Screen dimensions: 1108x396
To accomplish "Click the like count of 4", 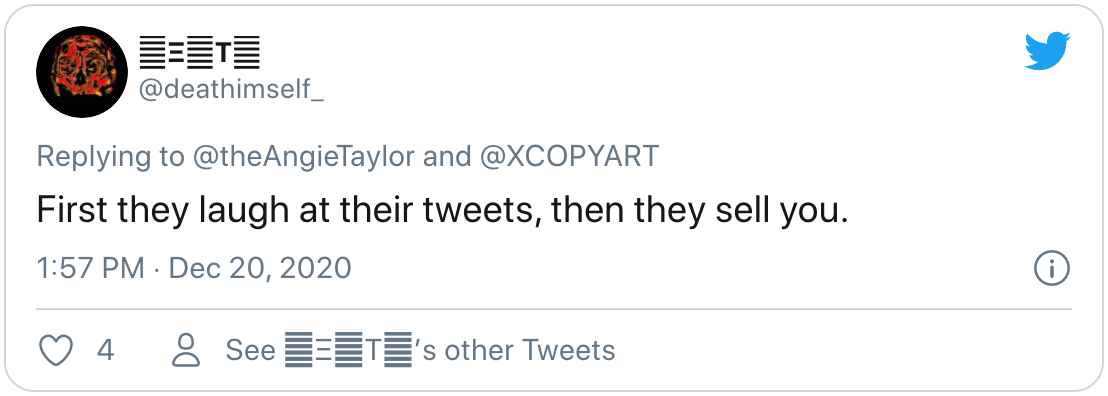I will click(105, 350).
